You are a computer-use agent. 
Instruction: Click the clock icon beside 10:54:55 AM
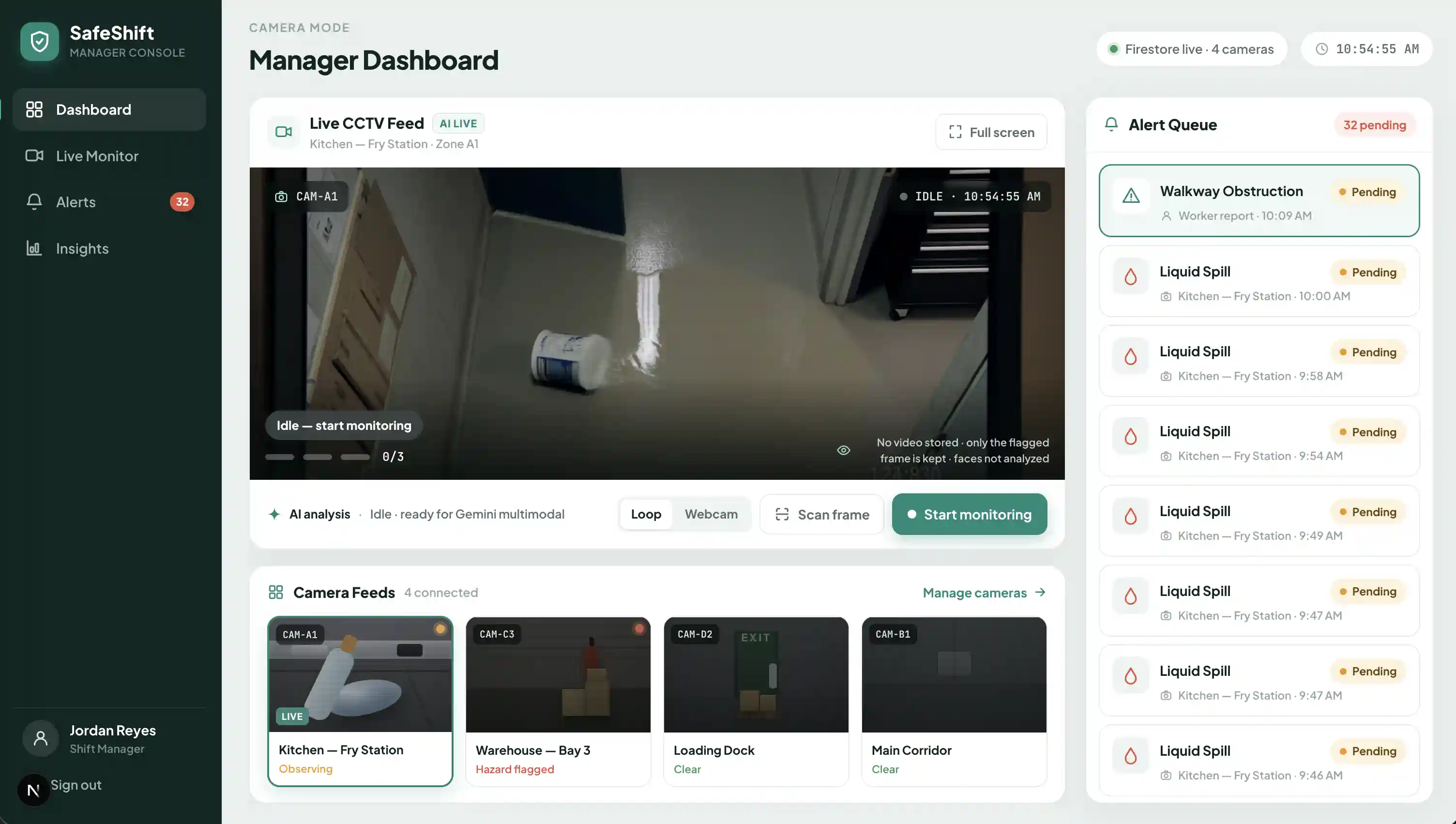[1321, 49]
